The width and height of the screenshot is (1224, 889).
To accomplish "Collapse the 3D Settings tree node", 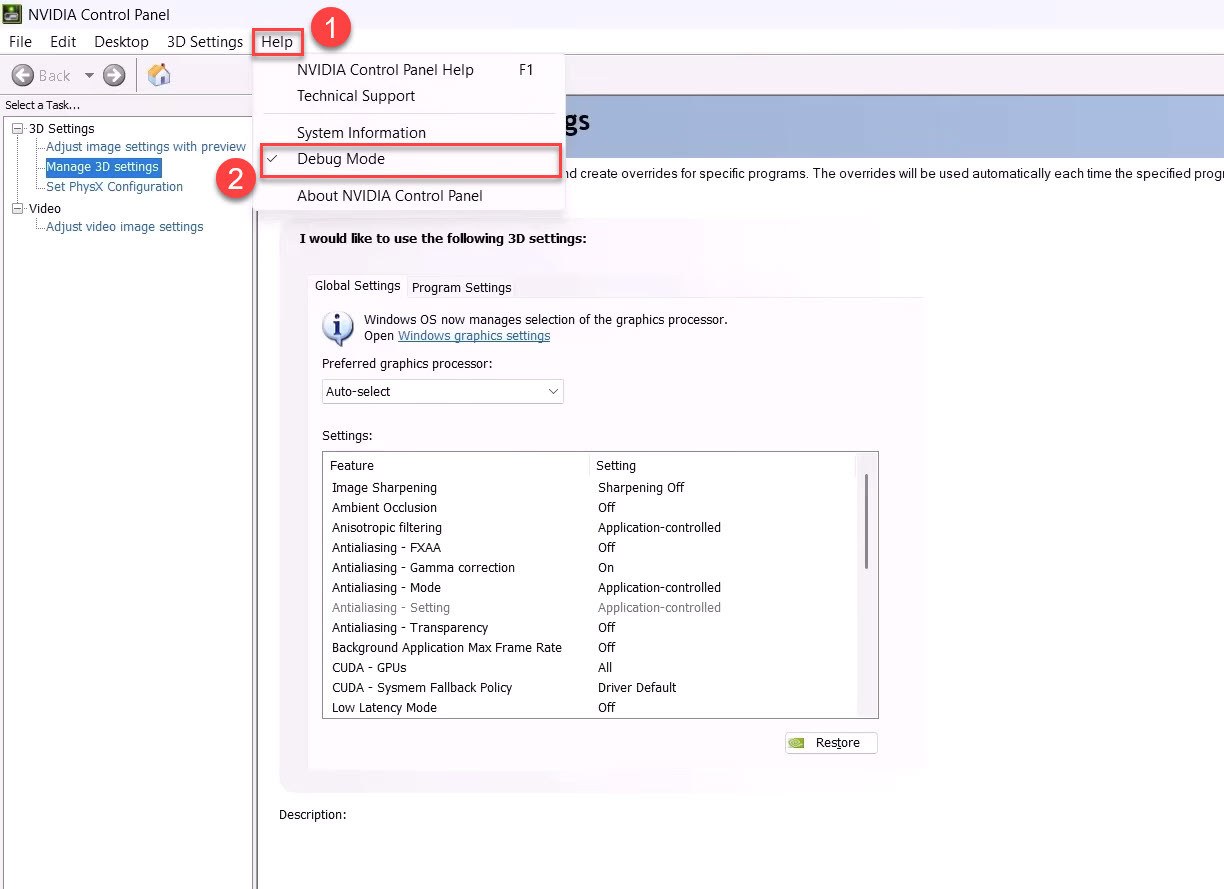I will pyautogui.click(x=17, y=129).
